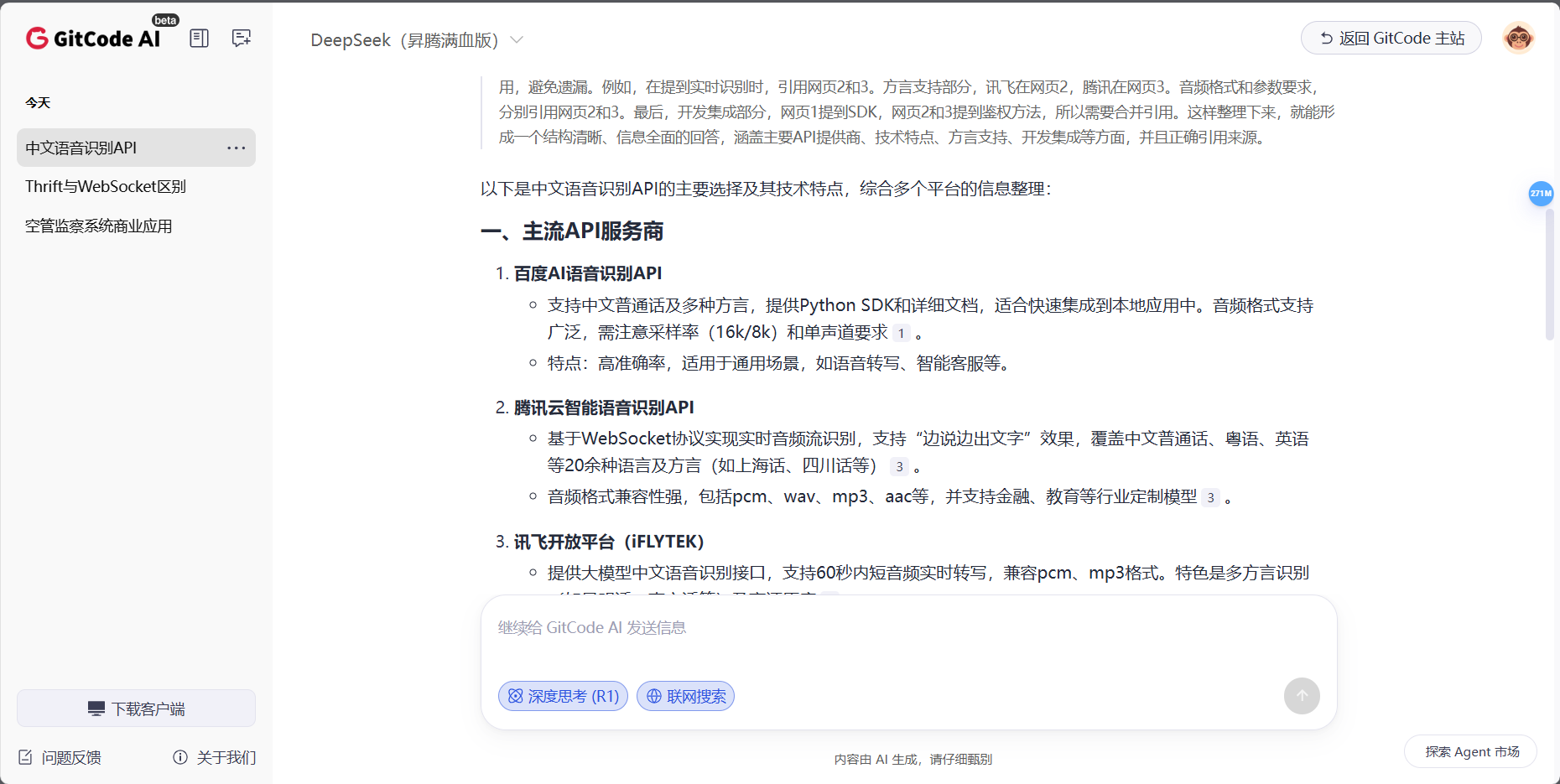Toggle 深度思考 (R1) mode
This screenshot has height=784, width=1560.
(563, 696)
